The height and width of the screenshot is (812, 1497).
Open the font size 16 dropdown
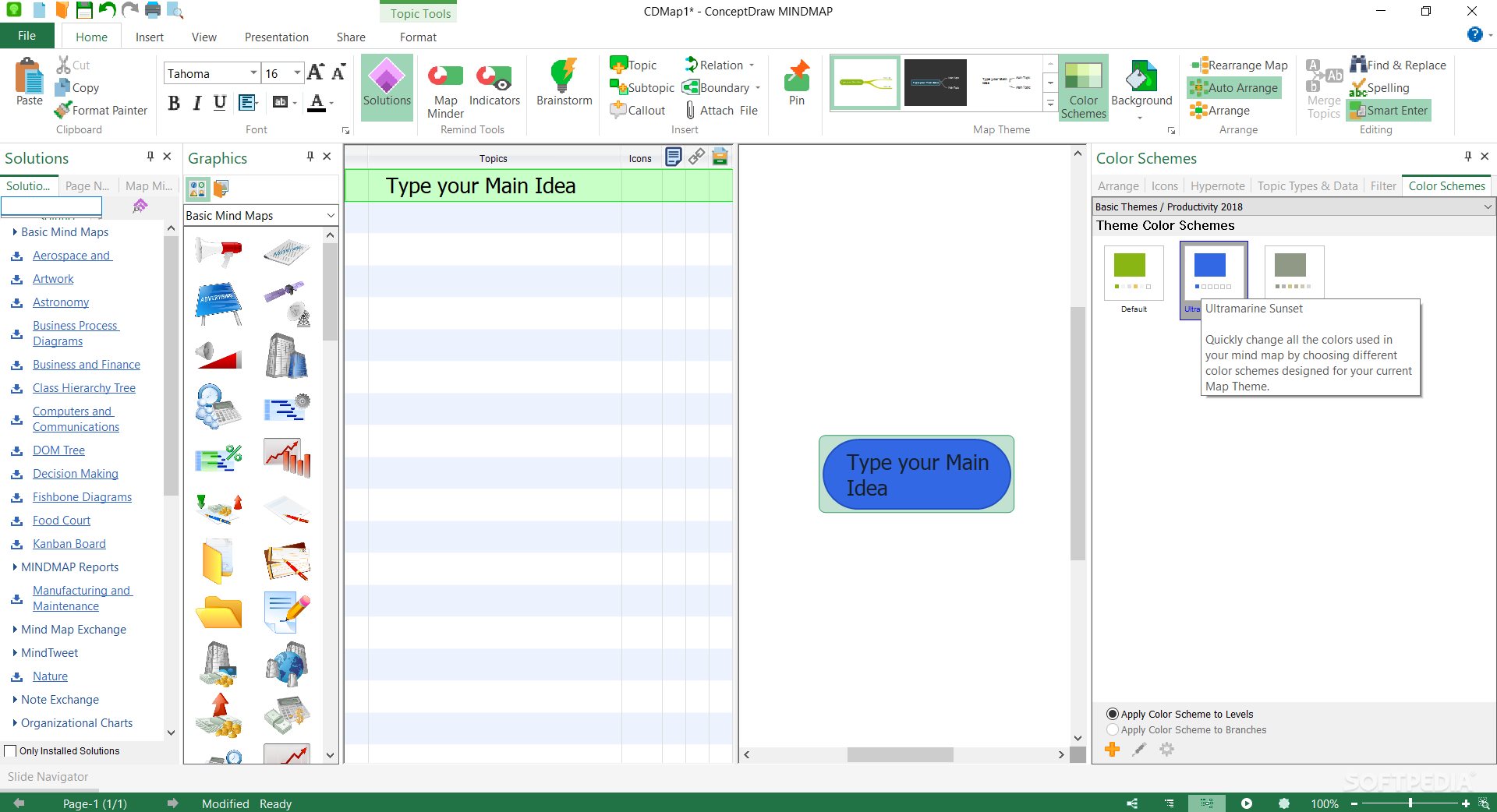coord(298,73)
